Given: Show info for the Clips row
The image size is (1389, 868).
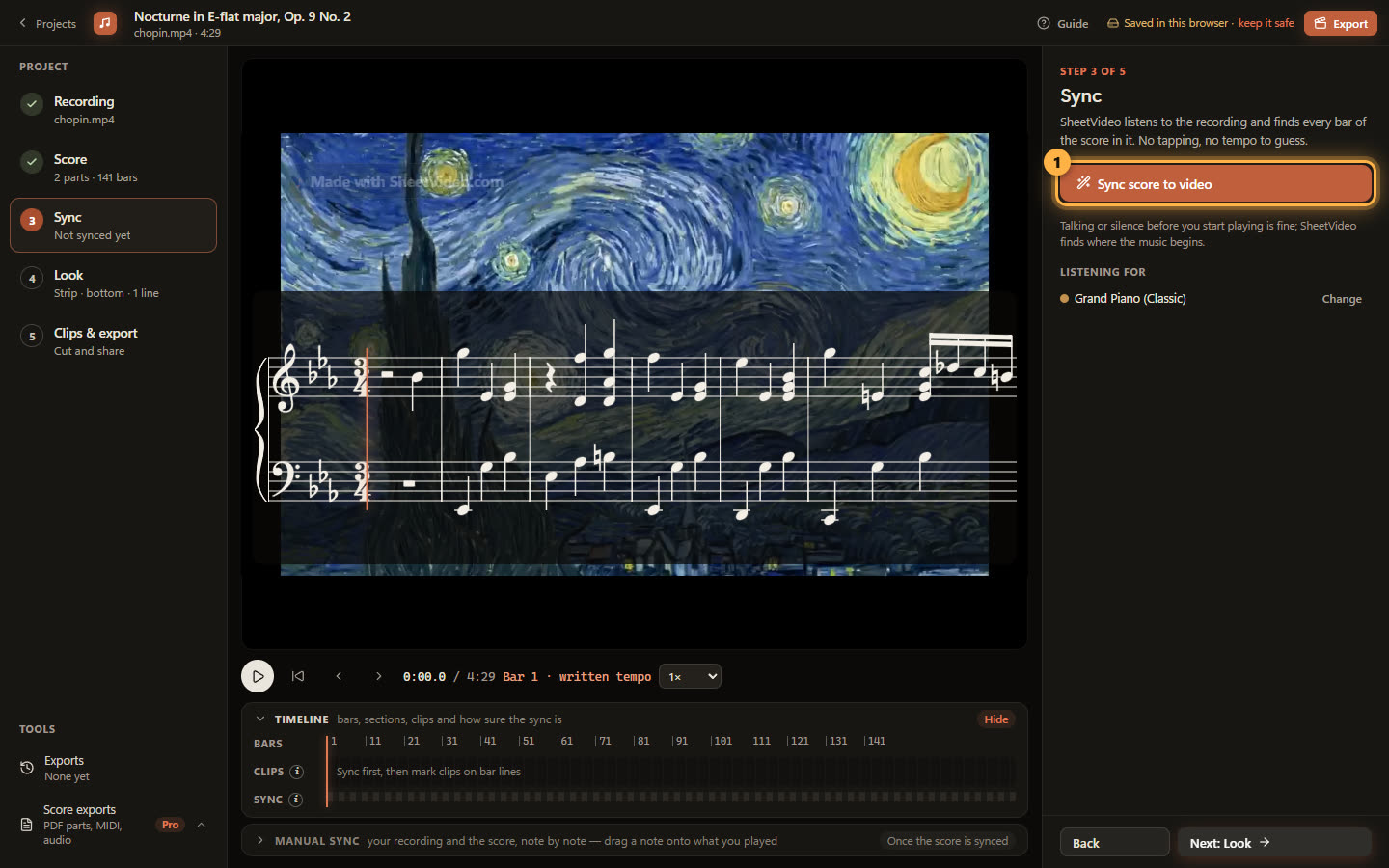Looking at the screenshot, I should (297, 772).
